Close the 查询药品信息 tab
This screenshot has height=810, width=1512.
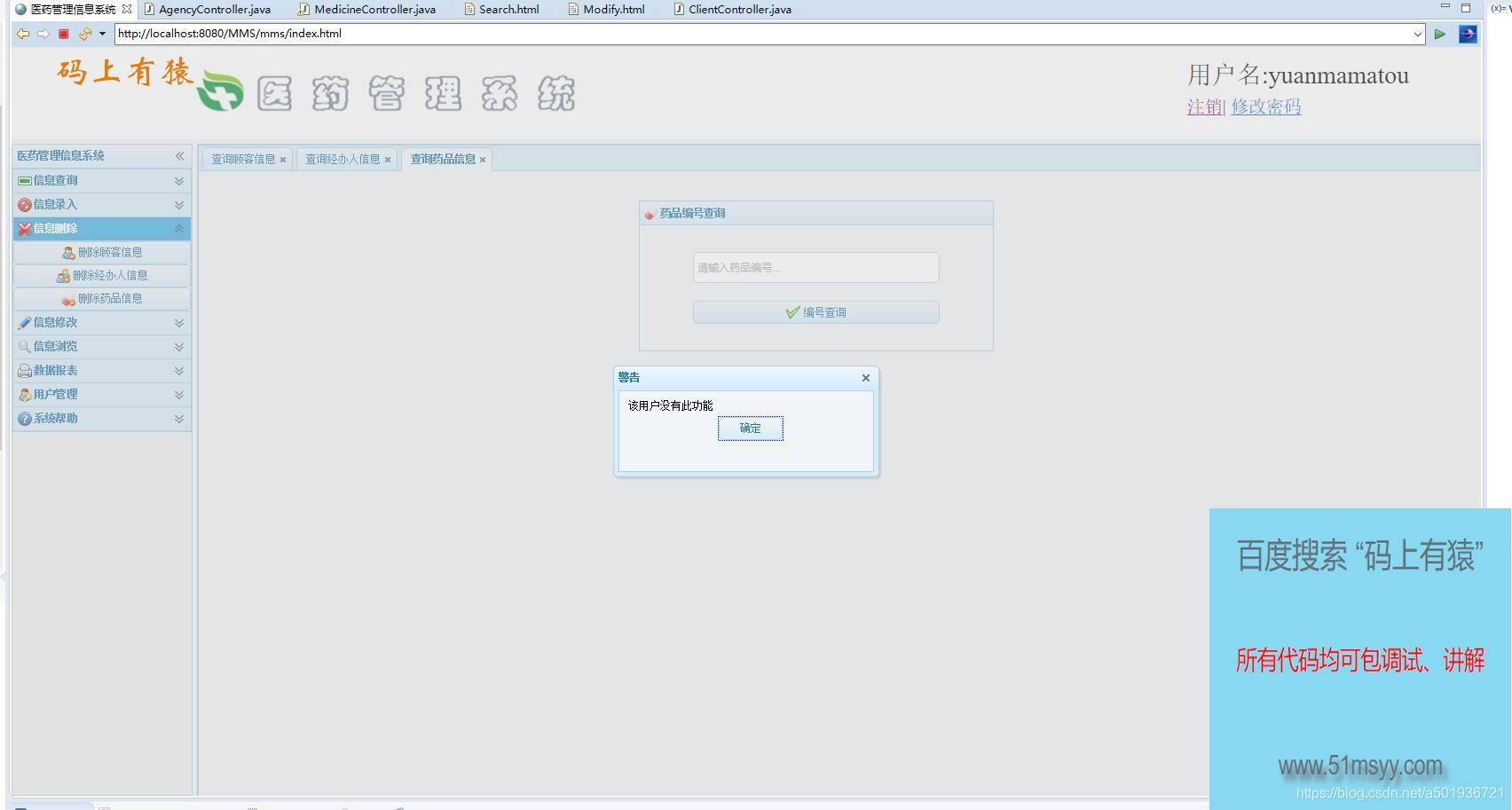483,161
